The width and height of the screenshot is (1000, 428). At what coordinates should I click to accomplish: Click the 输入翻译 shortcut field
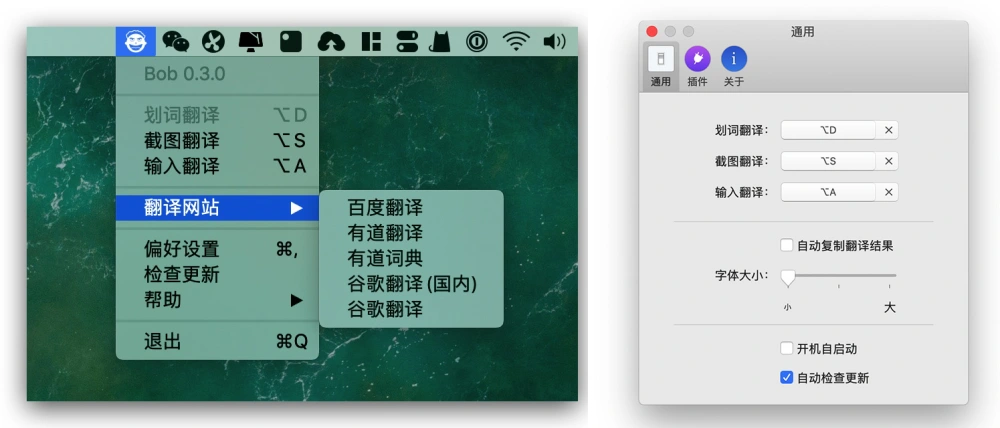click(x=828, y=192)
